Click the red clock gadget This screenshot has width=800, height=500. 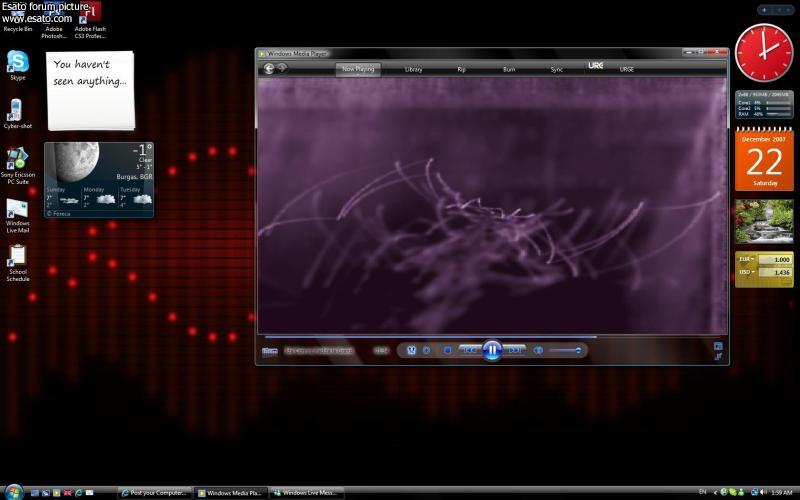pyautogui.click(x=764, y=53)
